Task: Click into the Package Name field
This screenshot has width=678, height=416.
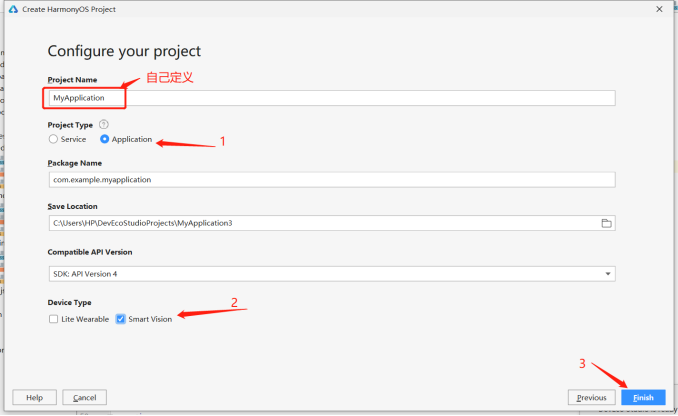Action: click(332, 179)
